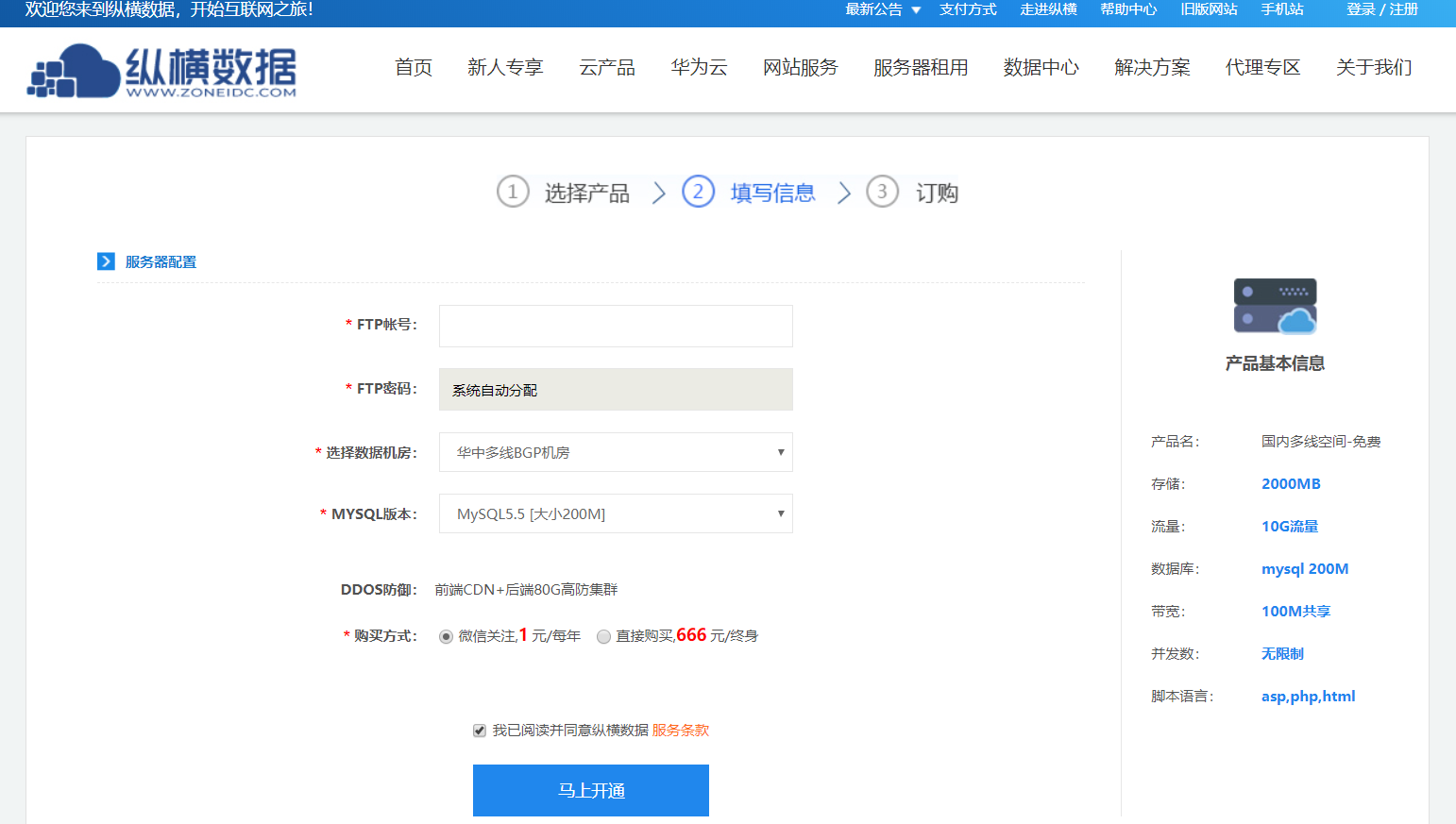Click 走进纵横 in top bar
Image resolution: width=1456 pixels, height=824 pixels.
[x=1048, y=9]
